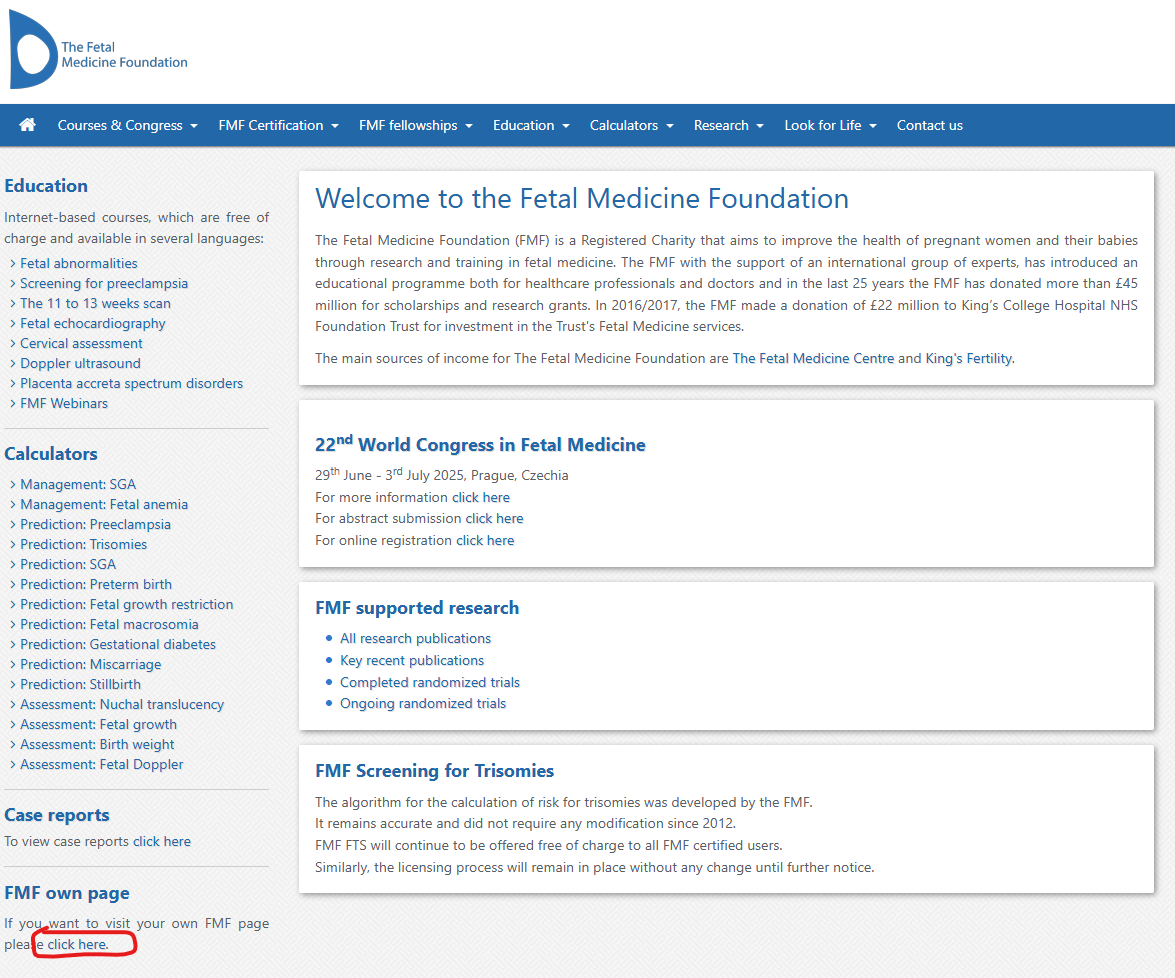Open Prediction: Fetal growth restriction
Image resolution: width=1175 pixels, height=978 pixels.
coord(127,604)
